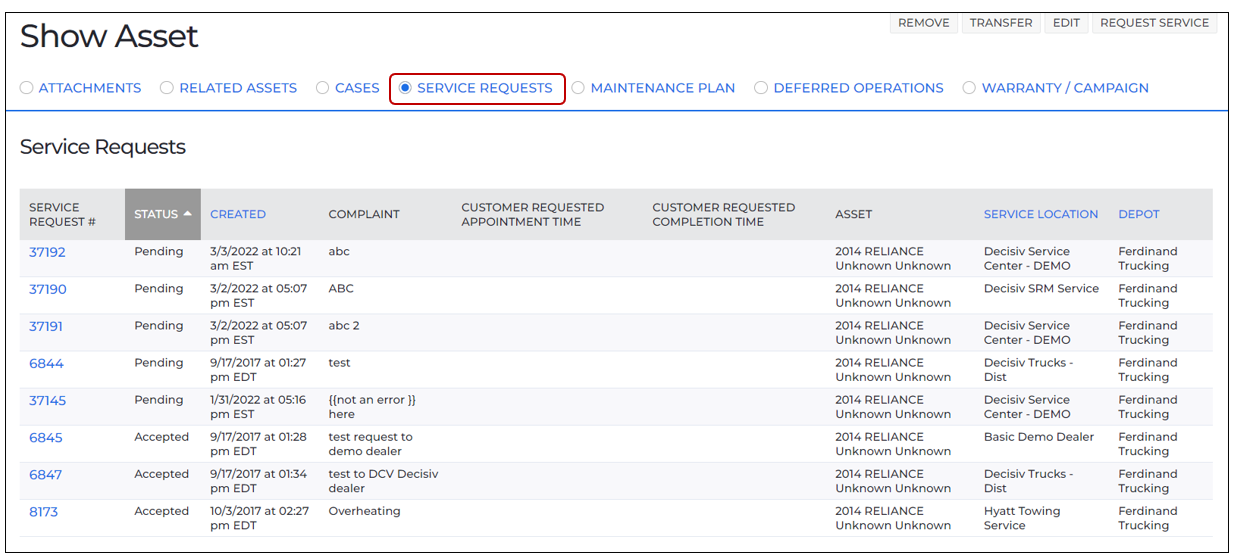This screenshot has height=560, width=1235.
Task: Open service request 6844
Action: tap(46, 363)
